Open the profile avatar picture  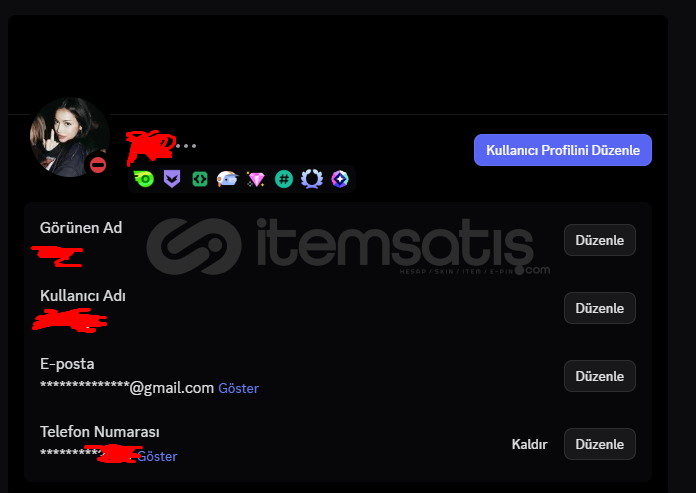pyautogui.click(x=70, y=137)
